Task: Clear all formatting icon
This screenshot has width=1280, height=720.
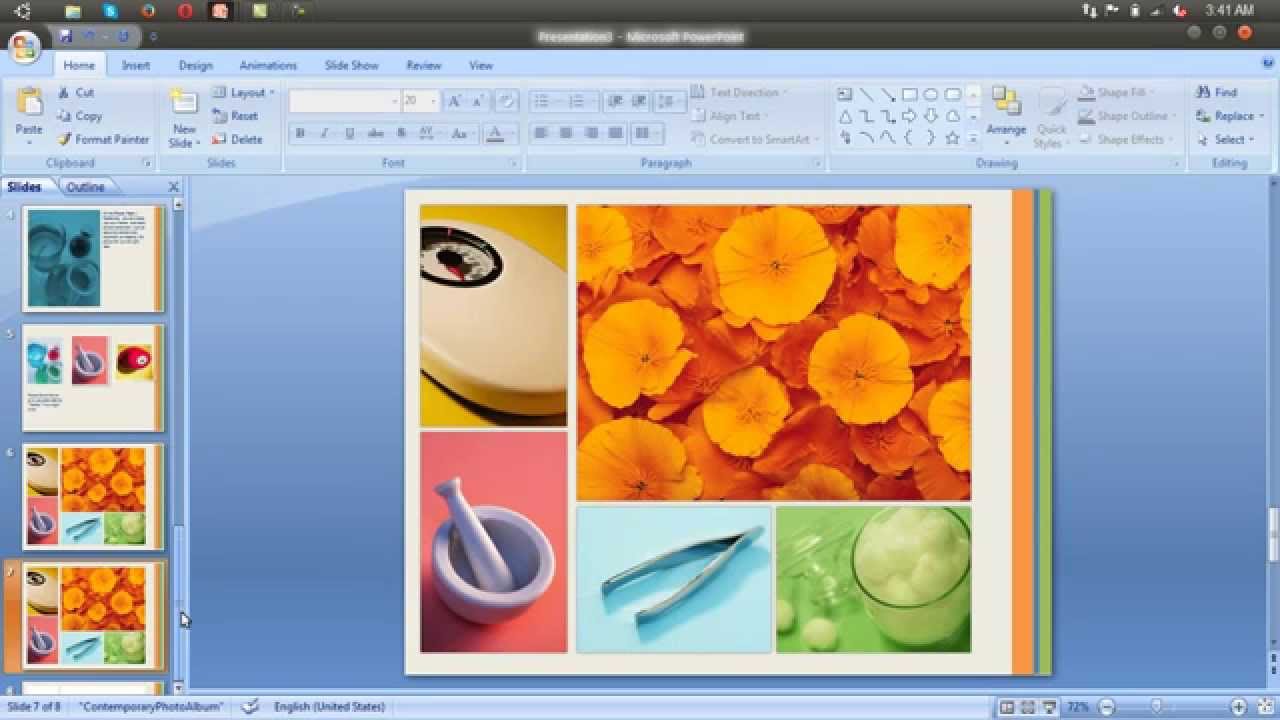Action: point(506,101)
